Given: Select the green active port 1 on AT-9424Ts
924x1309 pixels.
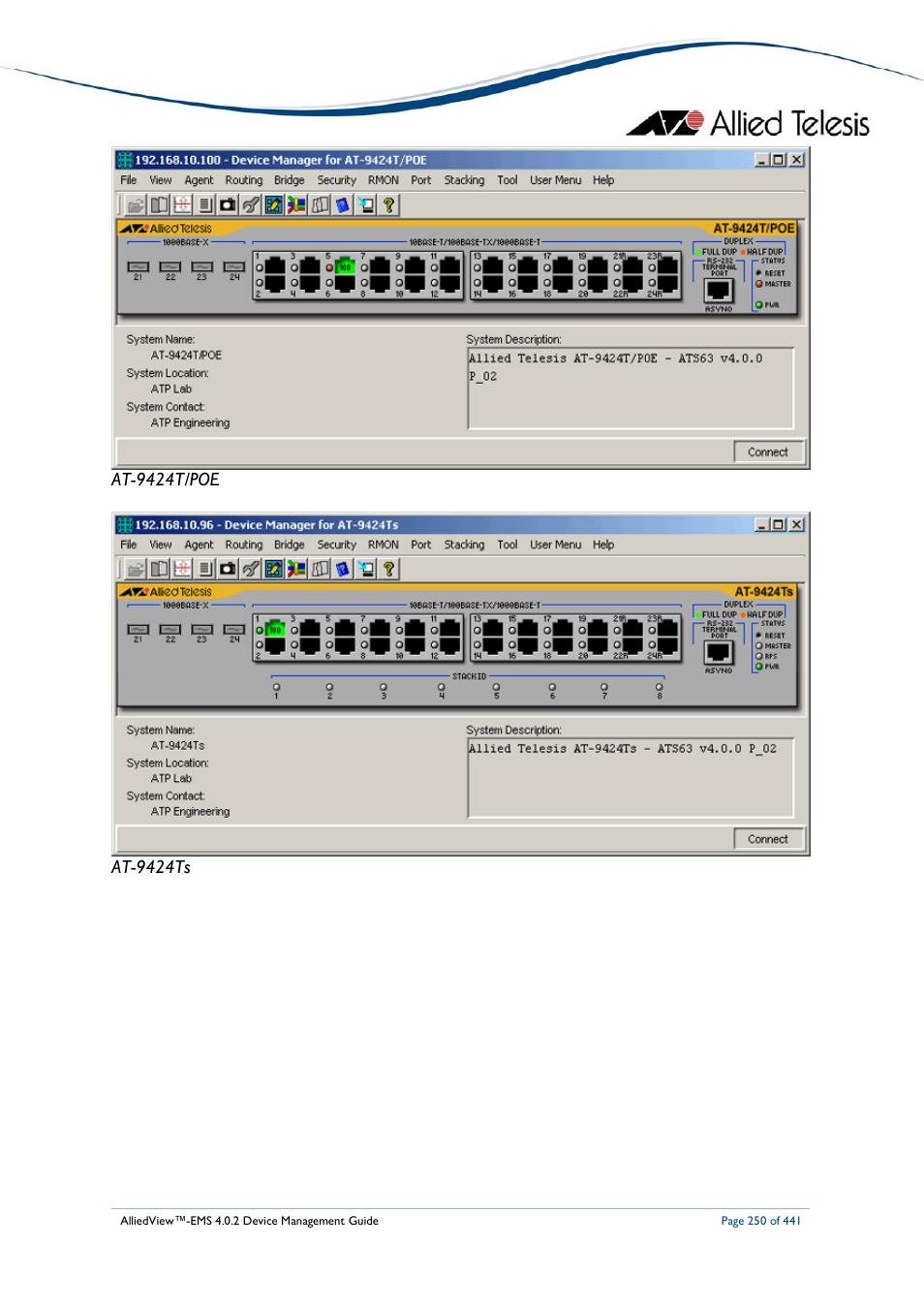Looking at the screenshot, I should coord(275,629).
